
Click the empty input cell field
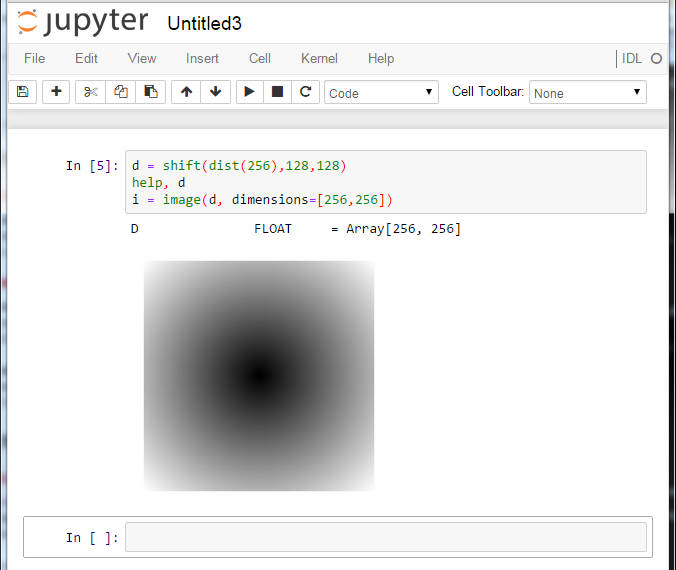[x=385, y=537]
